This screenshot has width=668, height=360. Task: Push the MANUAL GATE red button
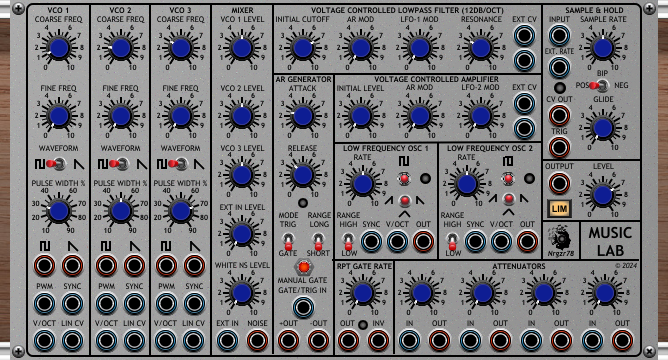(304, 267)
